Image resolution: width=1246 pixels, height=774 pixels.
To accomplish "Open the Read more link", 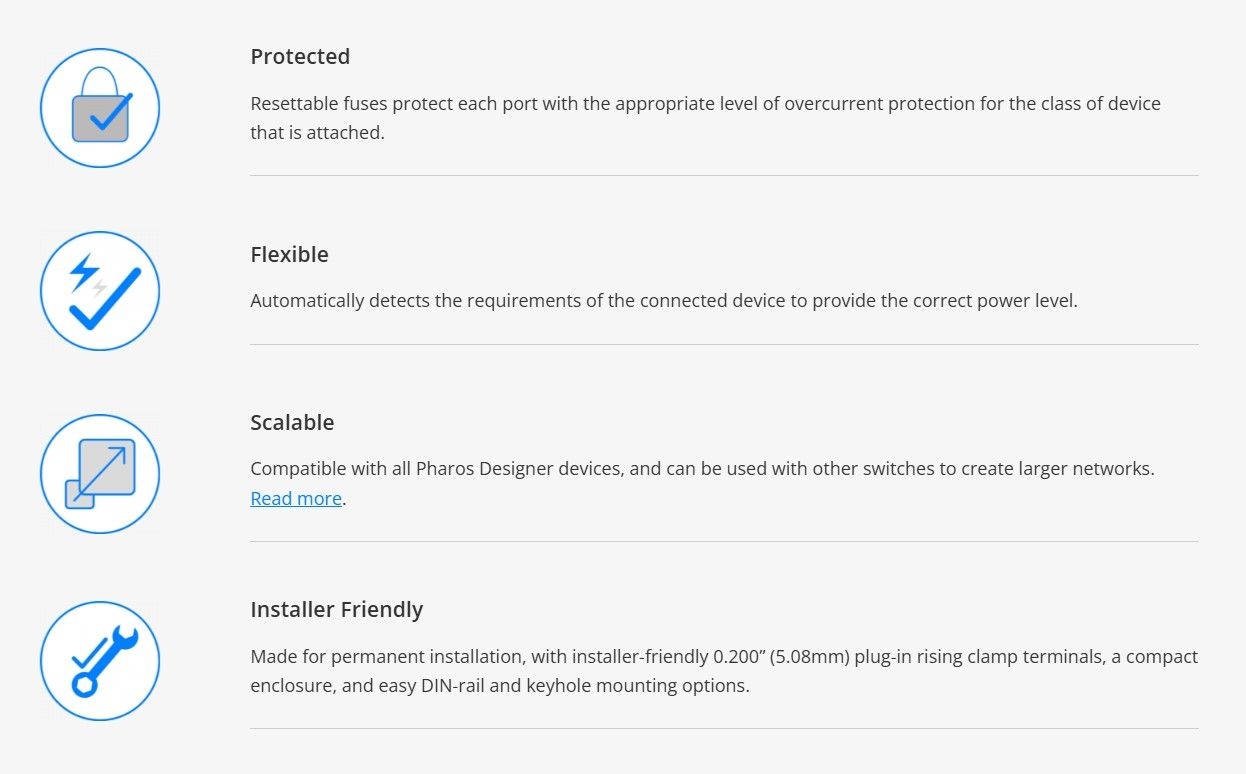I will point(296,498).
